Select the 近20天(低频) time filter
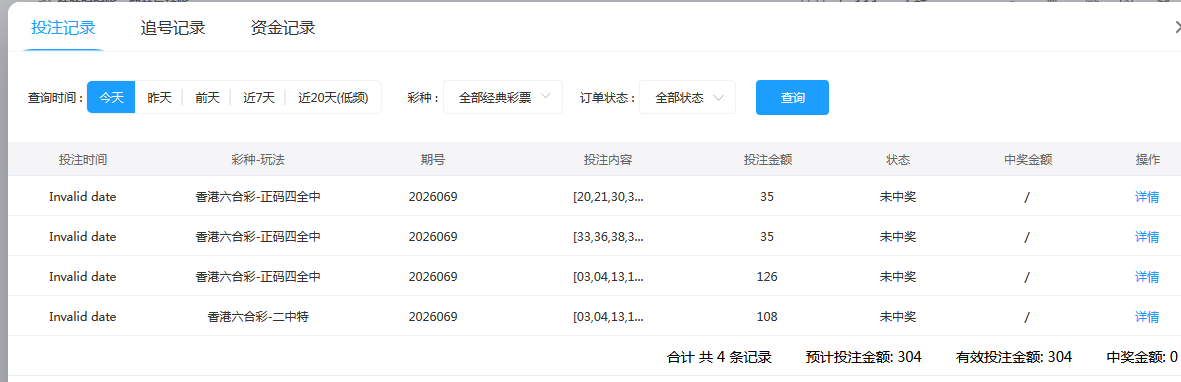Screen dimensions: 1181x382 (333, 97)
